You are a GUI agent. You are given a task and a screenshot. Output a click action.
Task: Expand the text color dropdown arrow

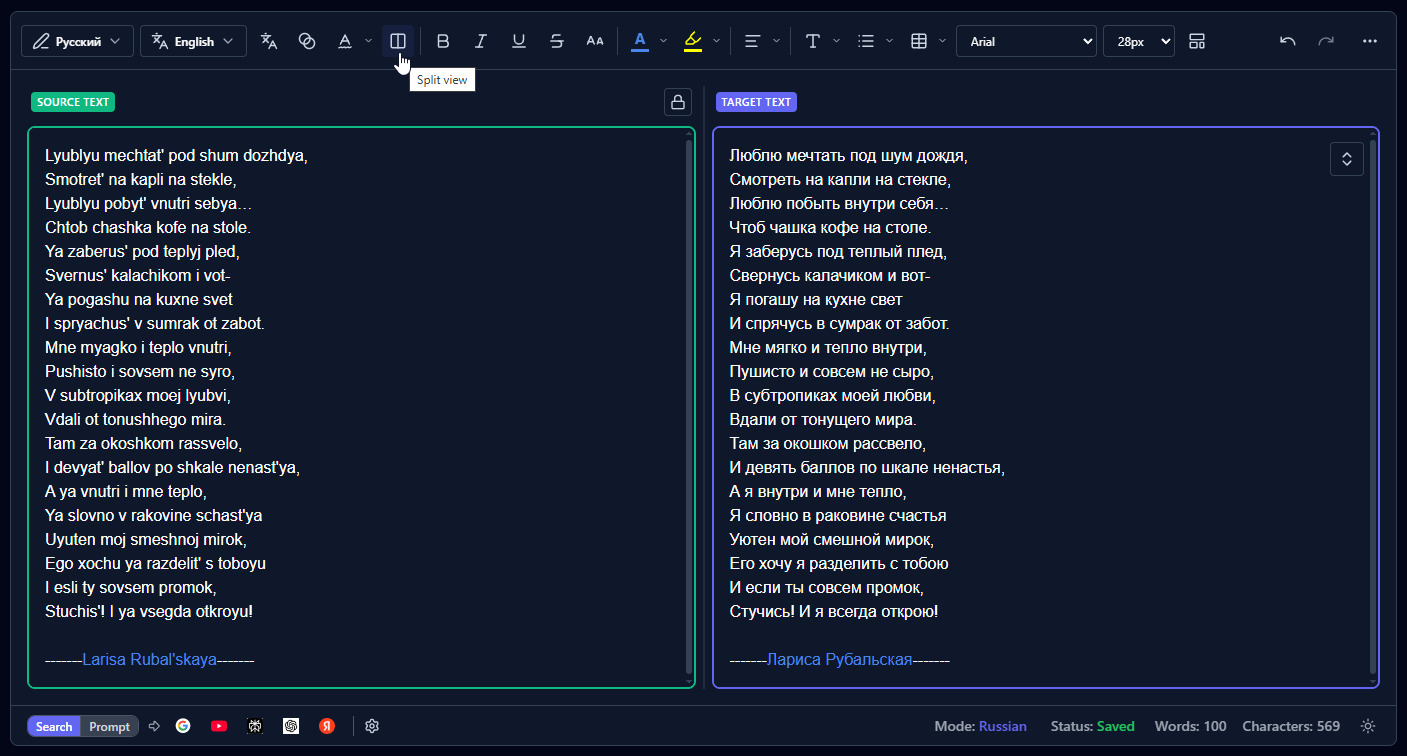[x=663, y=41]
